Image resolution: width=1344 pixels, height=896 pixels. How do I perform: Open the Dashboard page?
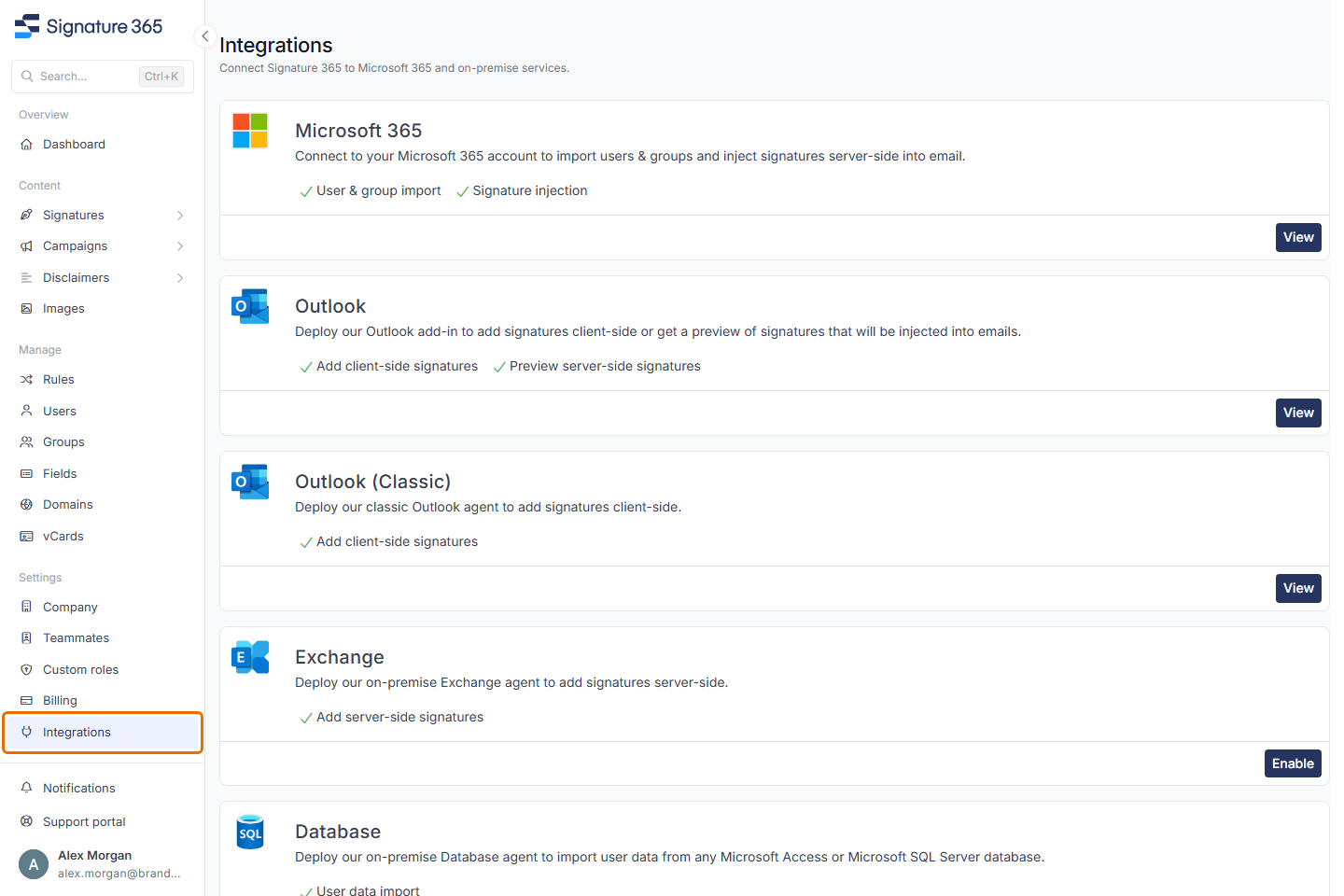103,145
